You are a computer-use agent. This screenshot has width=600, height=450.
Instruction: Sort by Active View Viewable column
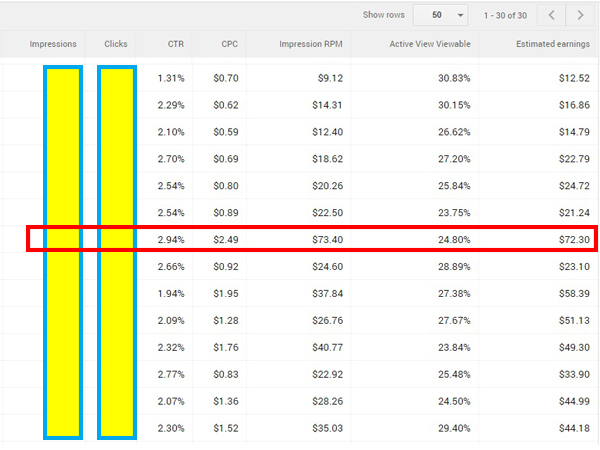430,44
